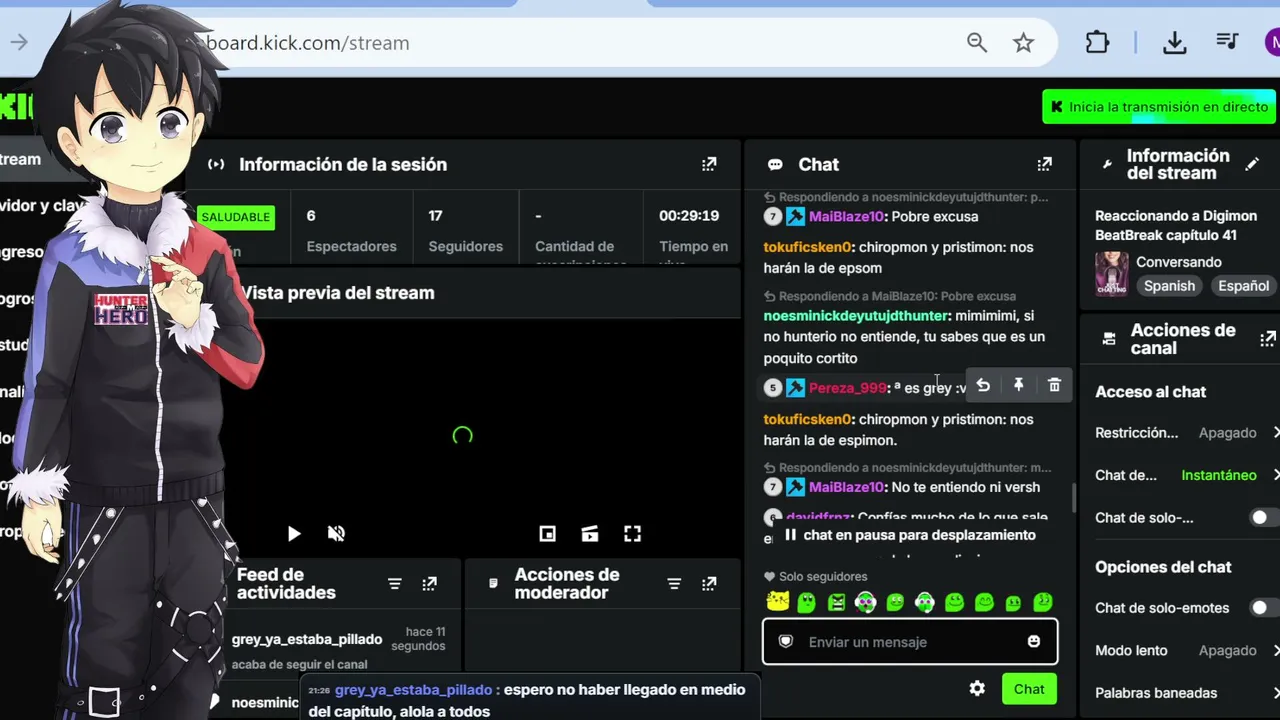
Task: Click the Apagado value for Restricción
Action: pyautogui.click(x=1227, y=433)
